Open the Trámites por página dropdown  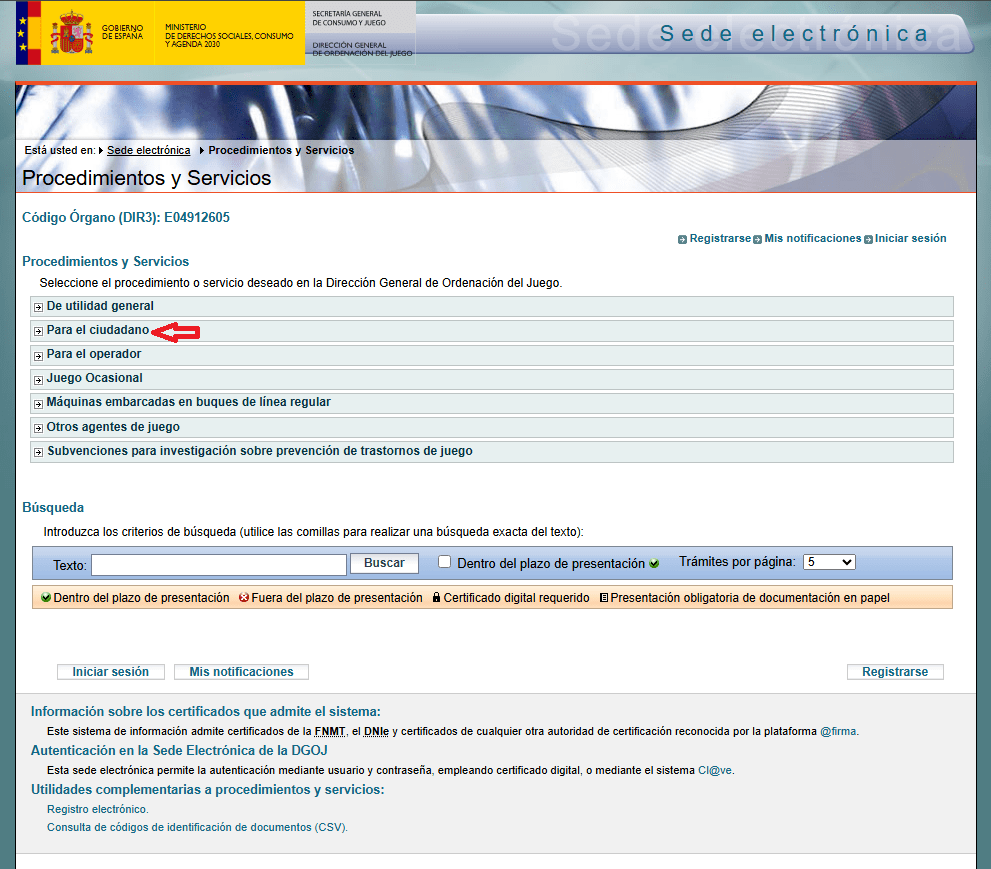coord(829,562)
